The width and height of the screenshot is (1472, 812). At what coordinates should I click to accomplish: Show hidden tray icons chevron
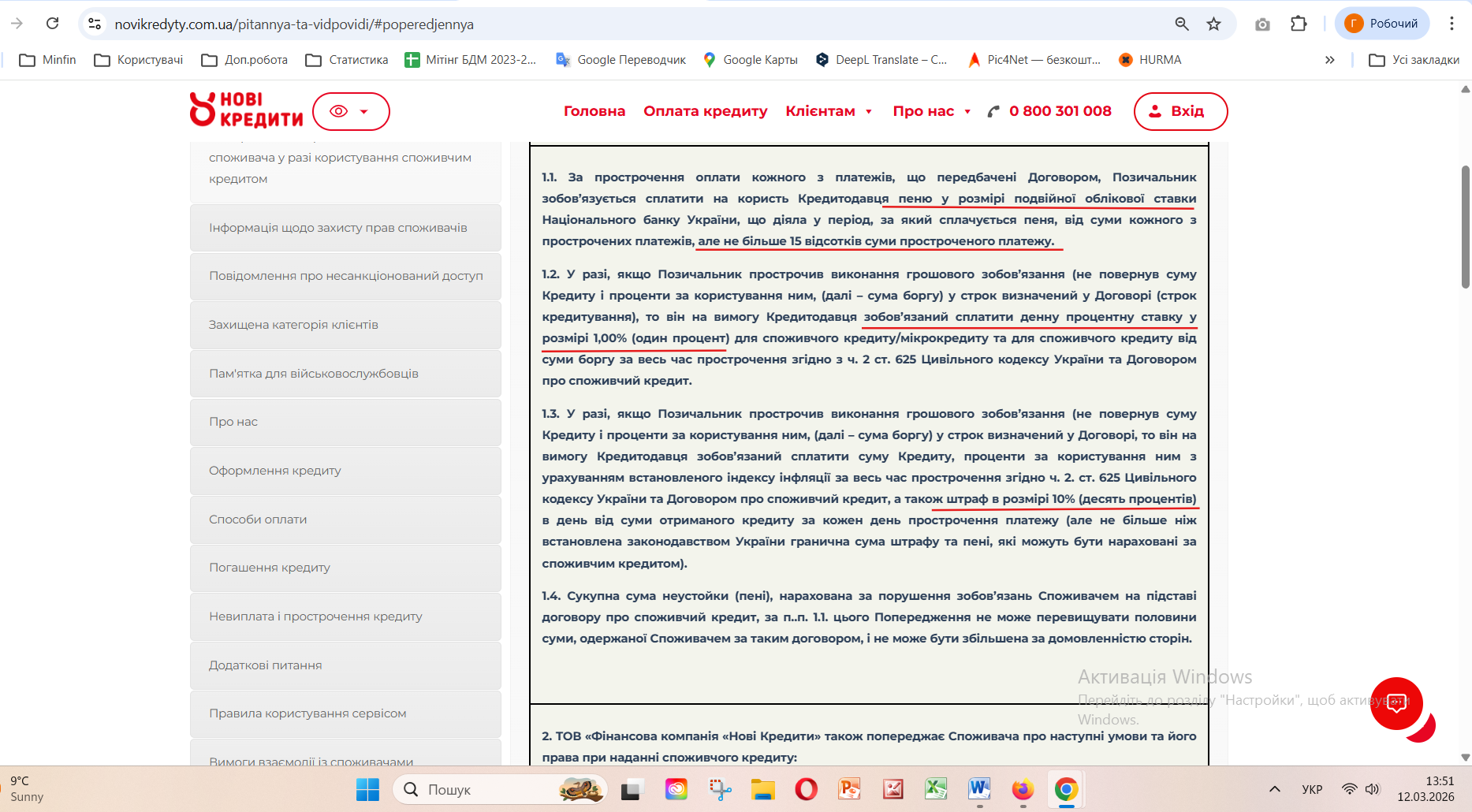point(1274,789)
